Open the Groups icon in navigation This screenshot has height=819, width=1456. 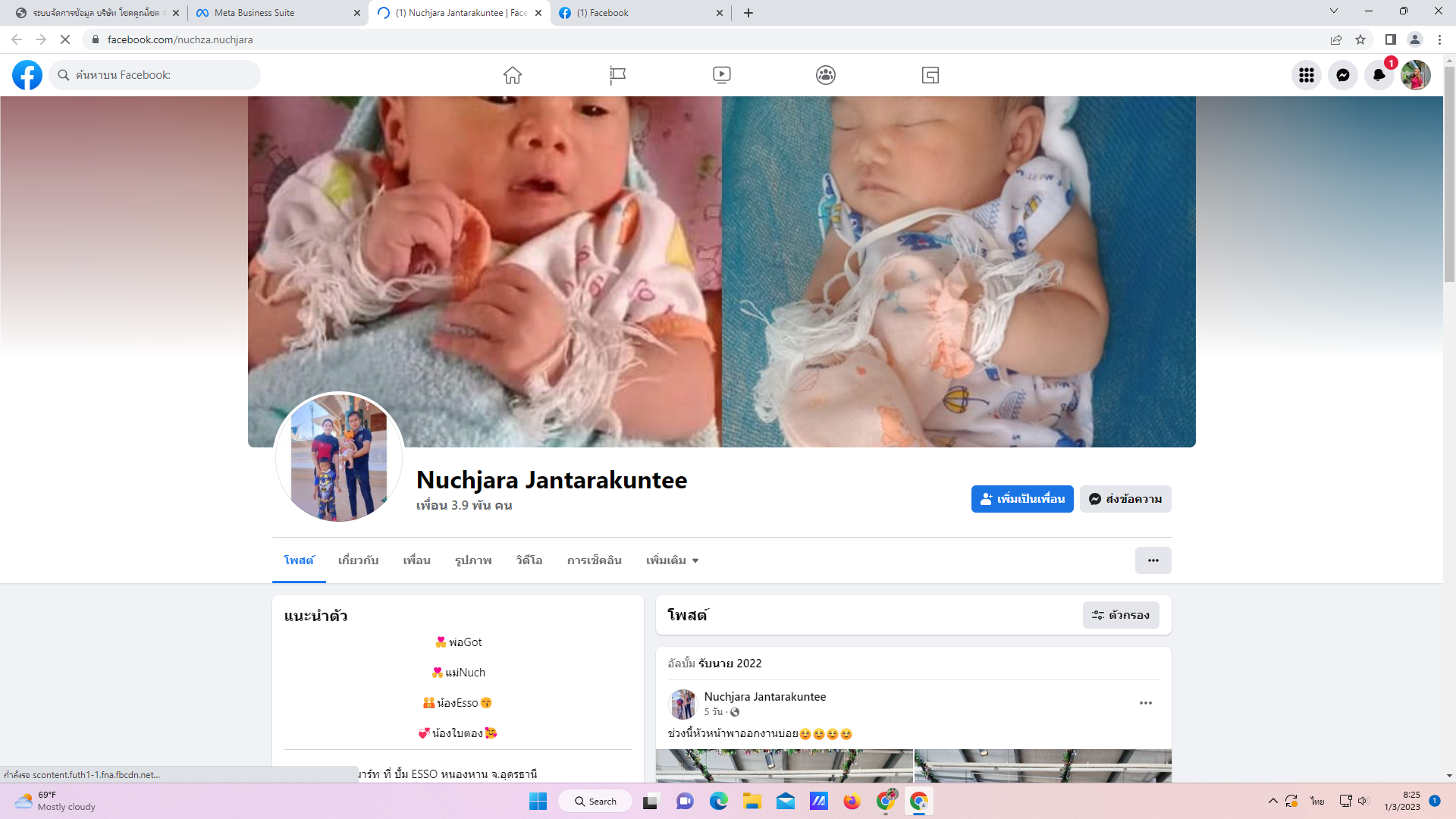click(x=826, y=75)
